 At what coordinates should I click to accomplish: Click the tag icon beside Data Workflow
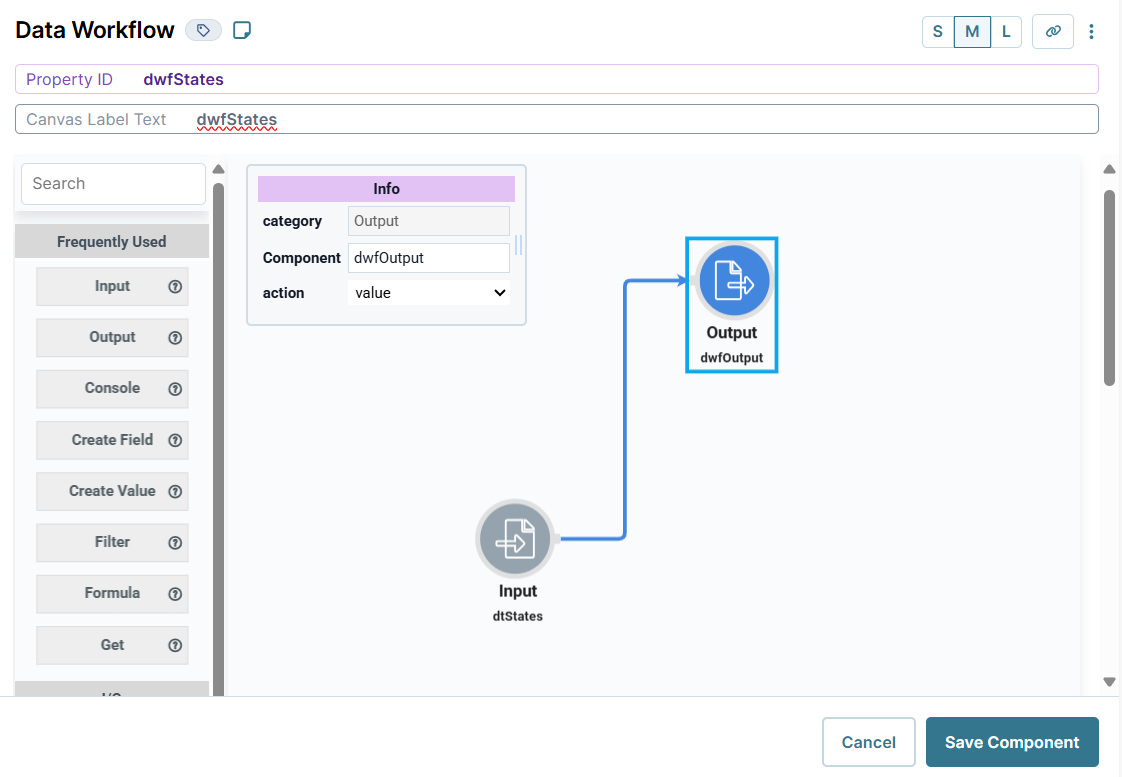pyautogui.click(x=203, y=30)
